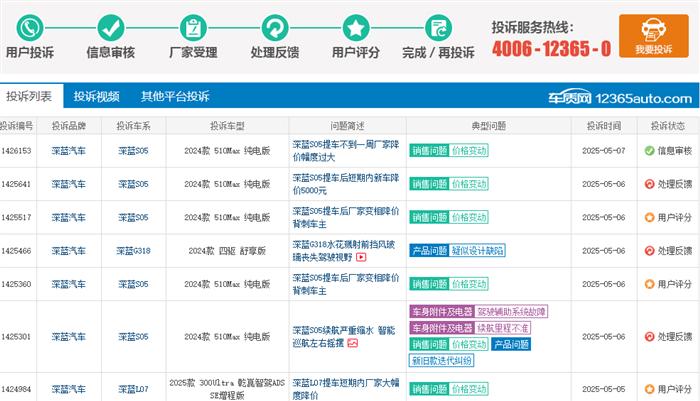Click the 用户评分 star icon
This screenshot has width=700, height=401.
(355, 27)
